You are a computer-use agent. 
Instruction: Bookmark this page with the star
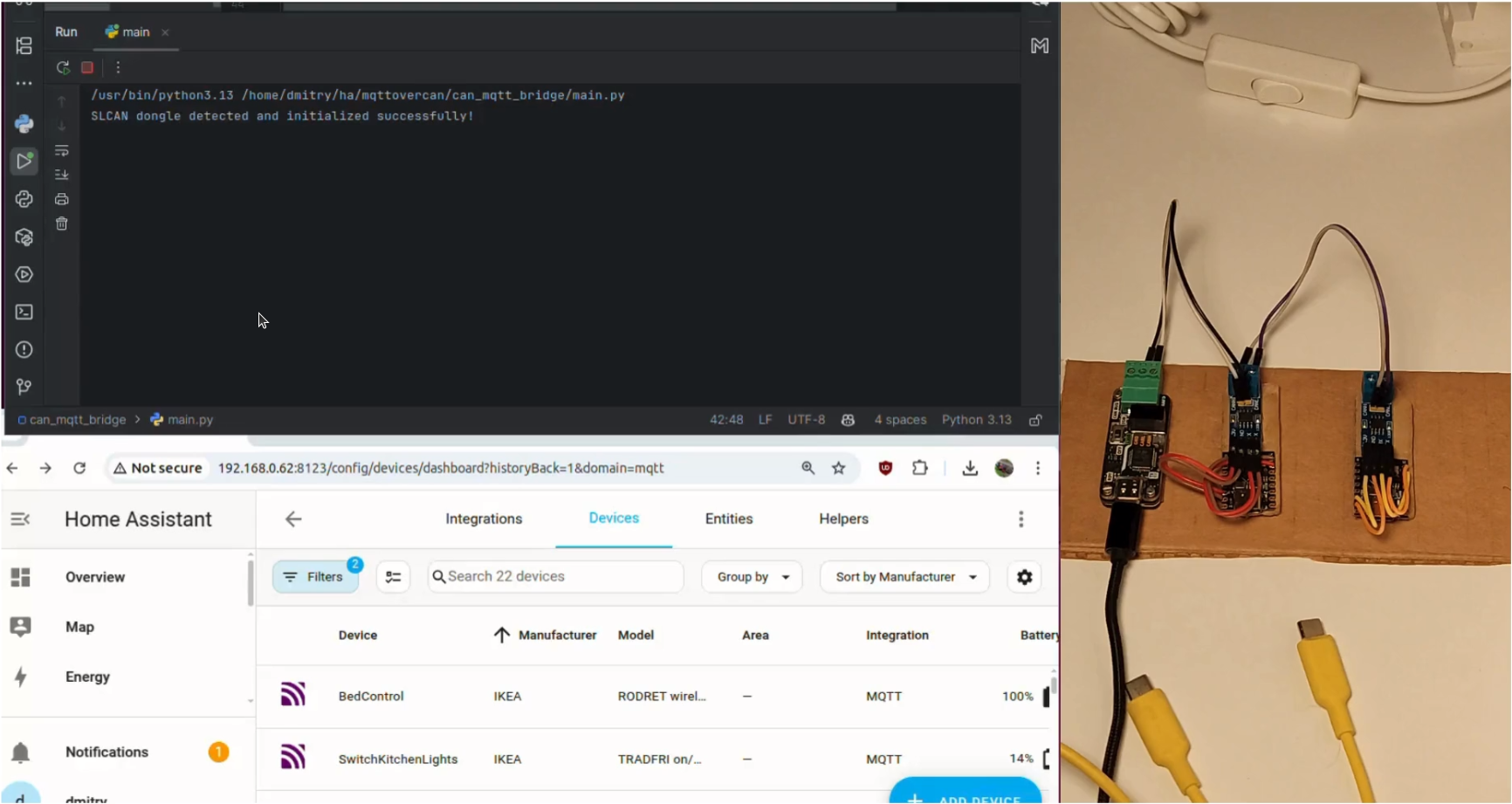coord(839,468)
